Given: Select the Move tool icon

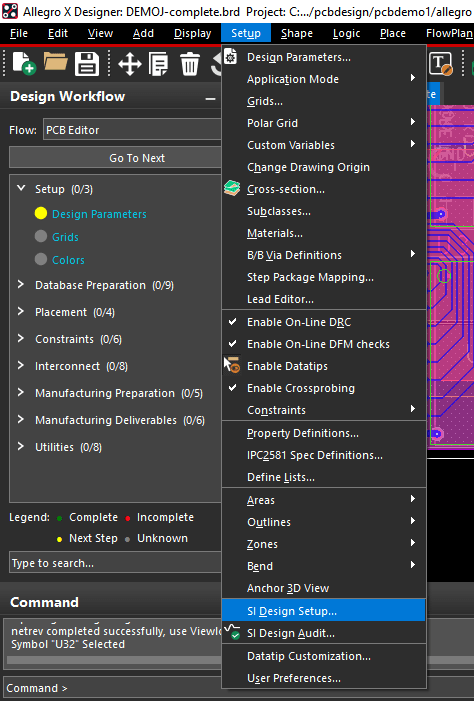Looking at the screenshot, I should [130, 63].
